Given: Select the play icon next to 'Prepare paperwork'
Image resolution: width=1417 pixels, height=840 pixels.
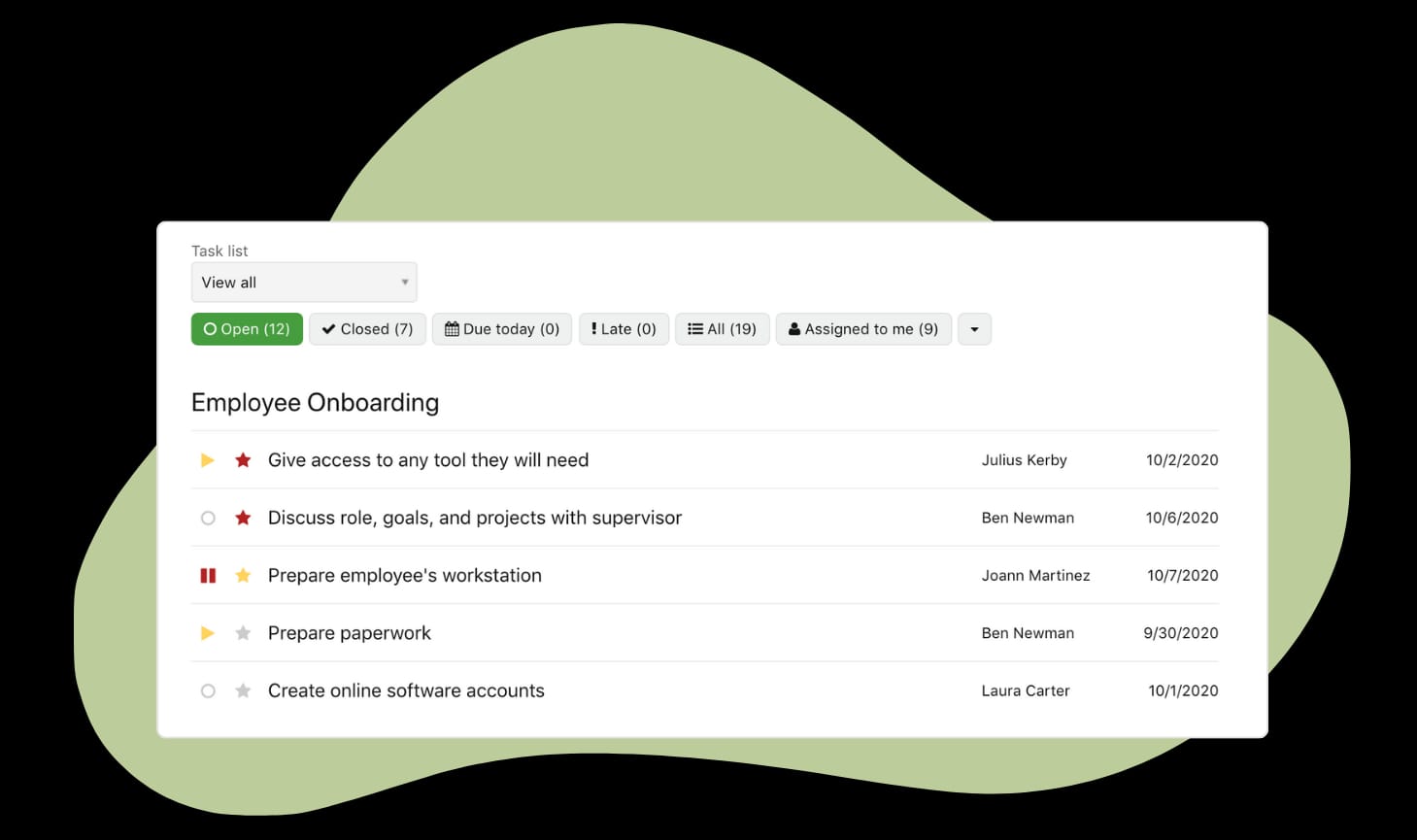Looking at the screenshot, I should tap(207, 632).
